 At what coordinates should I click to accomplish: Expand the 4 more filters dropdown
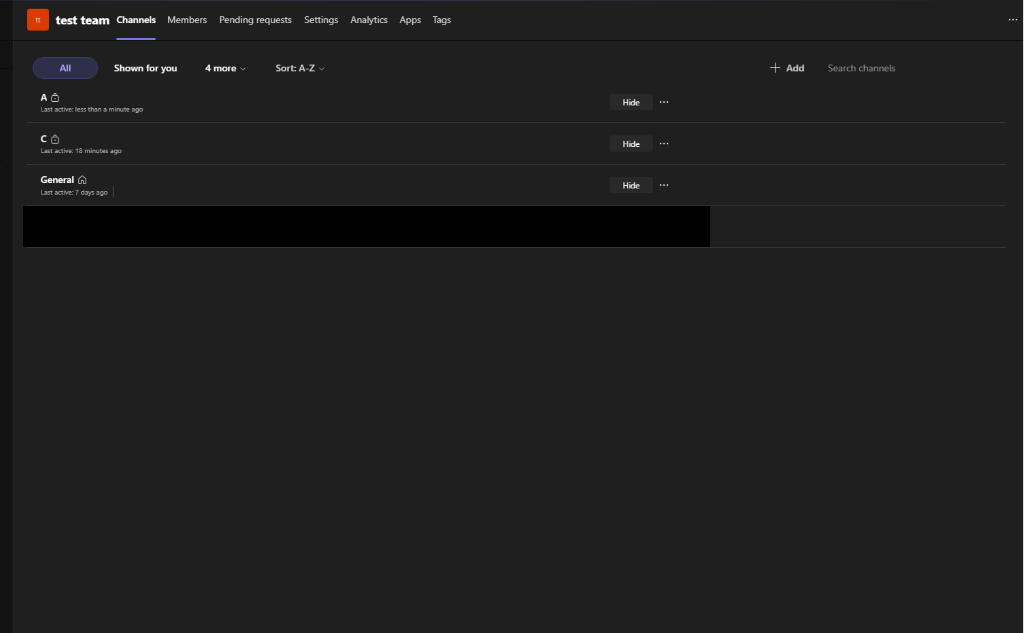click(225, 68)
